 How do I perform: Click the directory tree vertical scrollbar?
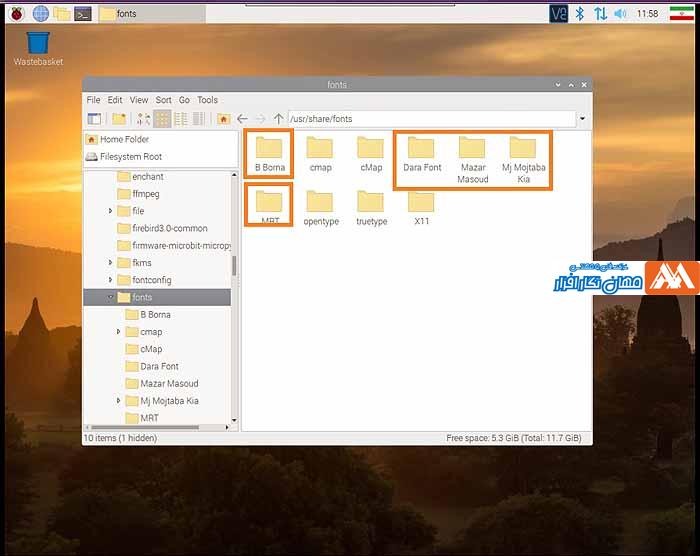pyautogui.click(x=234, y=266)
